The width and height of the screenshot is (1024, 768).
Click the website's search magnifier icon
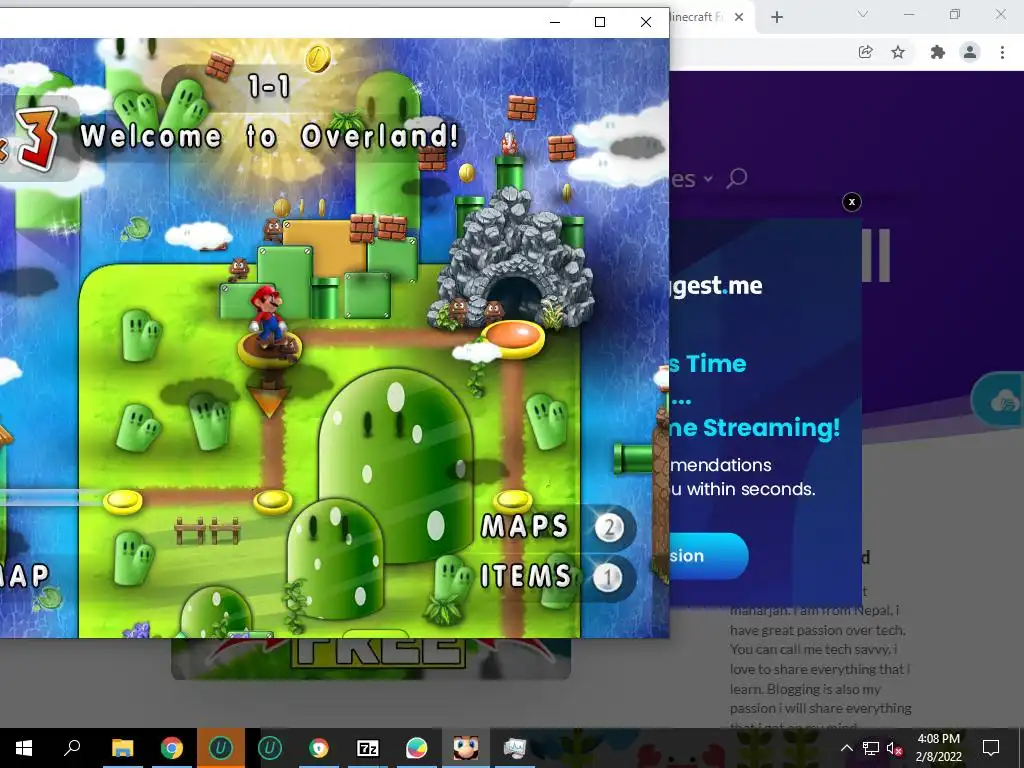coord(736,178)
